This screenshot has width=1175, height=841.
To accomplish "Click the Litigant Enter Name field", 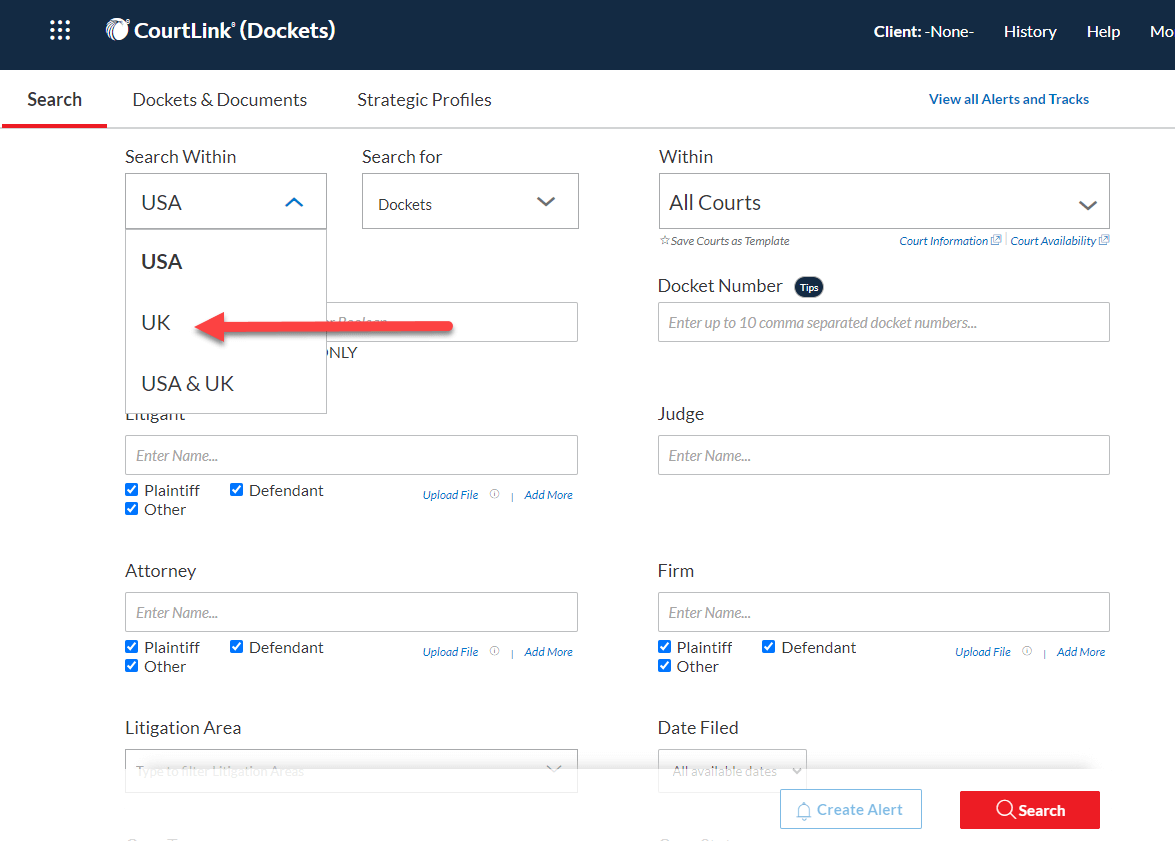I will coord(351,455).
